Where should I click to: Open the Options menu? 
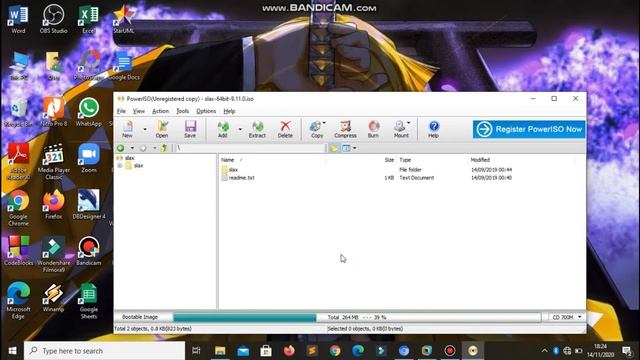point(206,111)
